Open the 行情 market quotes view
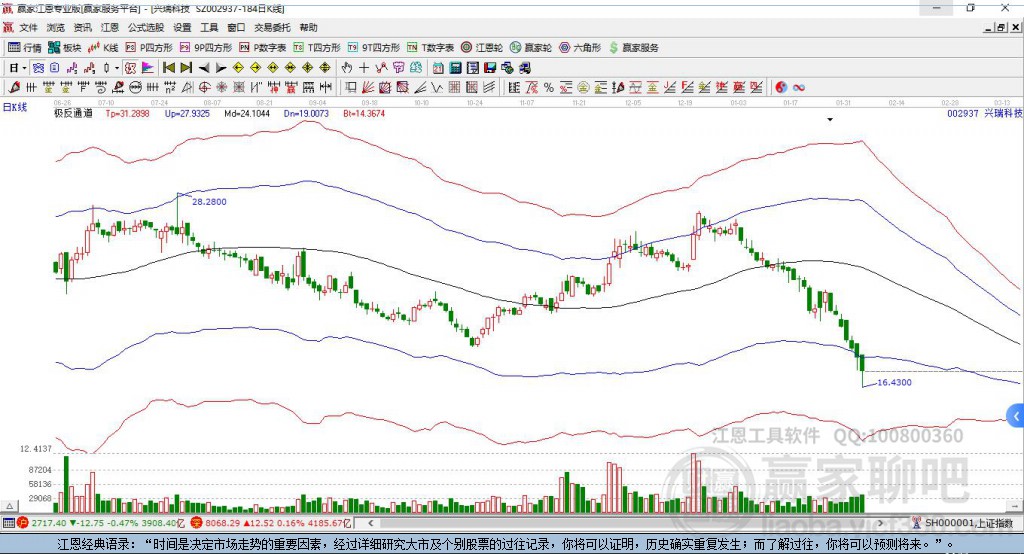Screen dimensions: 1024x554 [24, 48]
